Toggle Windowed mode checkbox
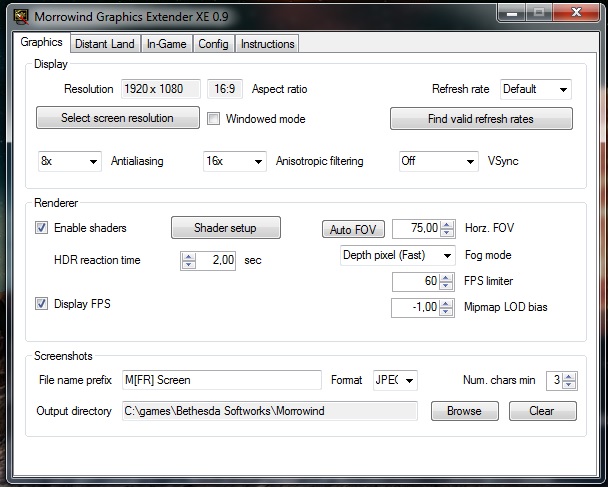The width and height of the screenshot is (610, 489). [x=213, y=119]
